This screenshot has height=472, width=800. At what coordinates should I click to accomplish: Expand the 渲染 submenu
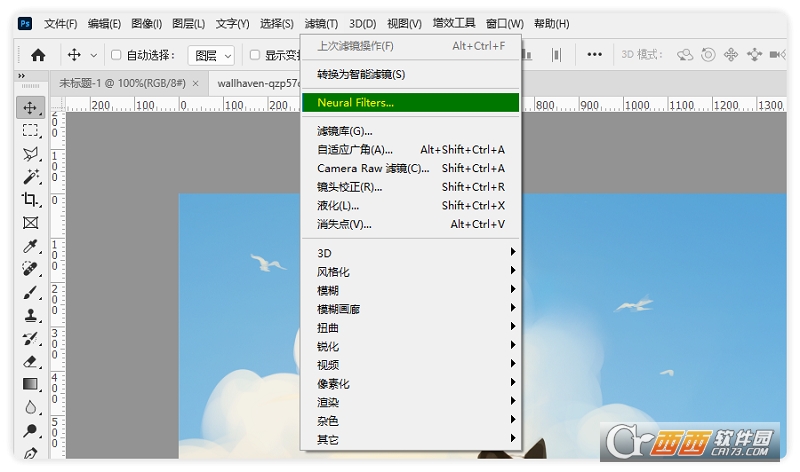411,402
